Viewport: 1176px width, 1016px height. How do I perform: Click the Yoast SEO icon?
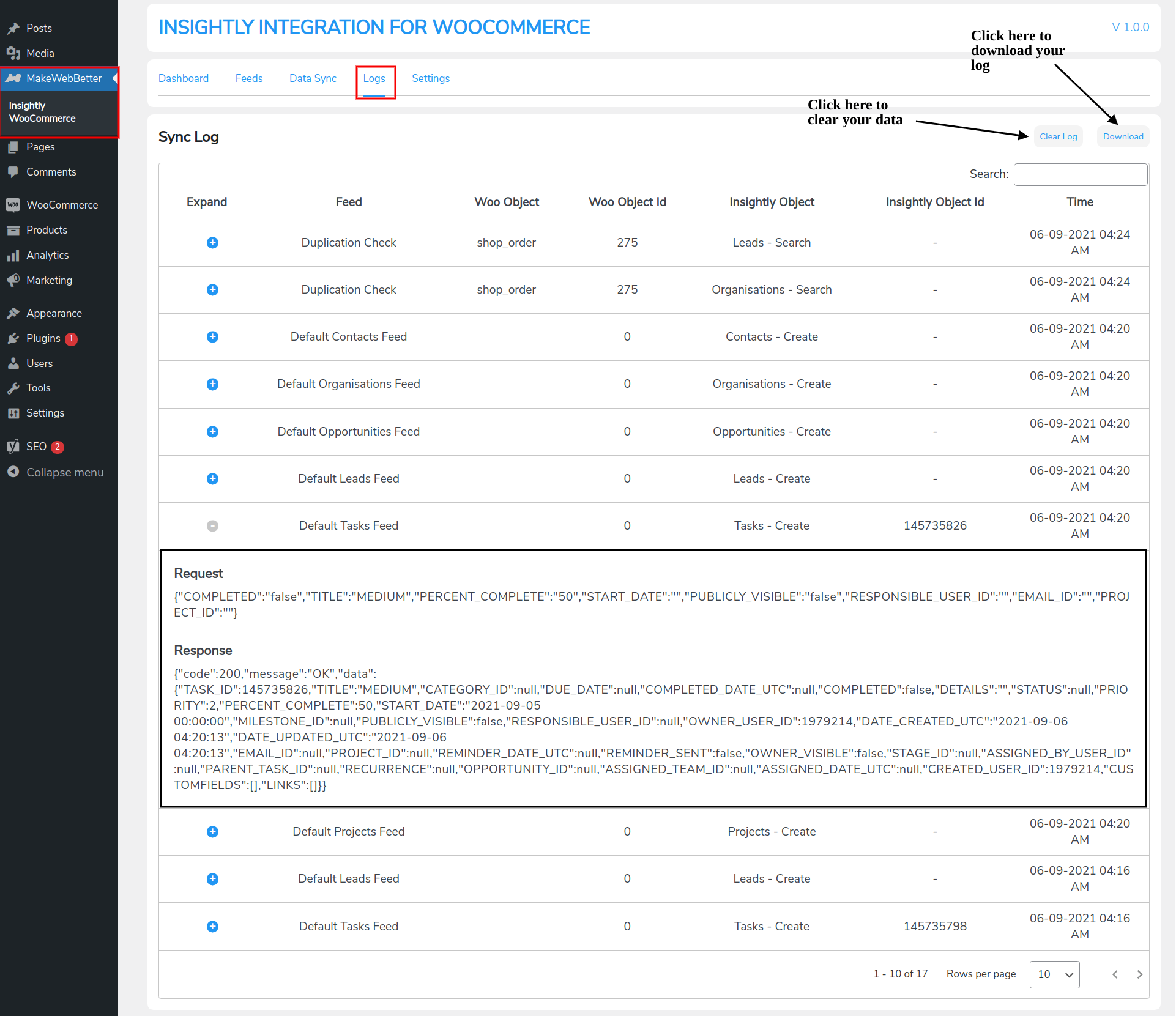(13, 447)
